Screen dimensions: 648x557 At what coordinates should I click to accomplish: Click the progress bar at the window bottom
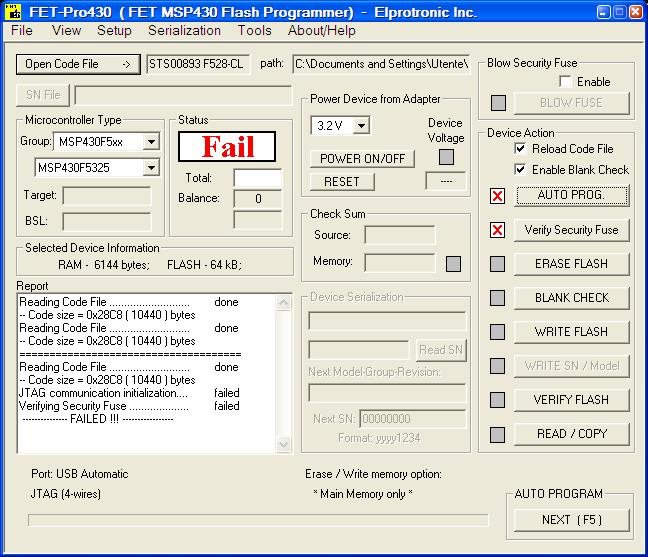(258, 520)
